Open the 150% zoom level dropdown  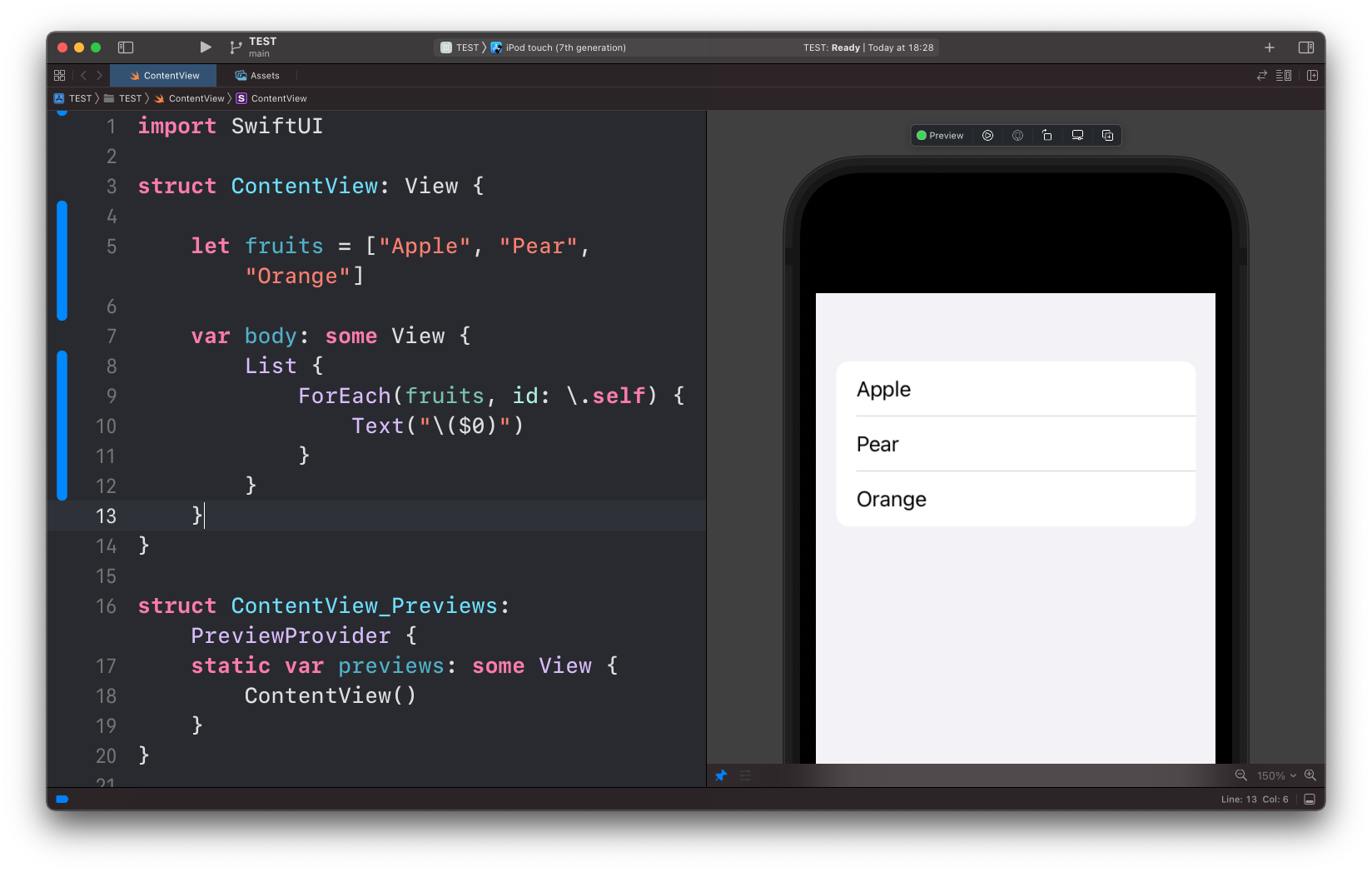(x=1276, y=775)
